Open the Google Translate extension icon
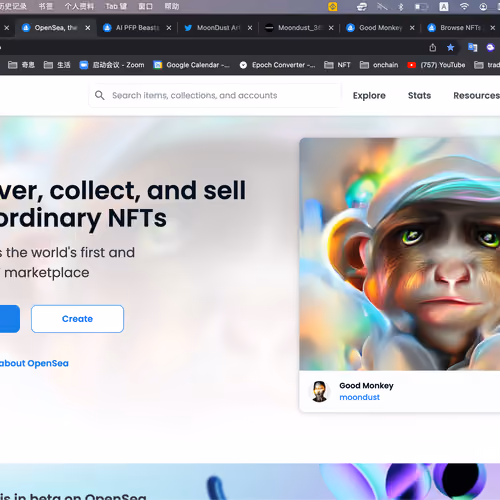The width and height of the screenshot is (500, 500). pos(472,48)
